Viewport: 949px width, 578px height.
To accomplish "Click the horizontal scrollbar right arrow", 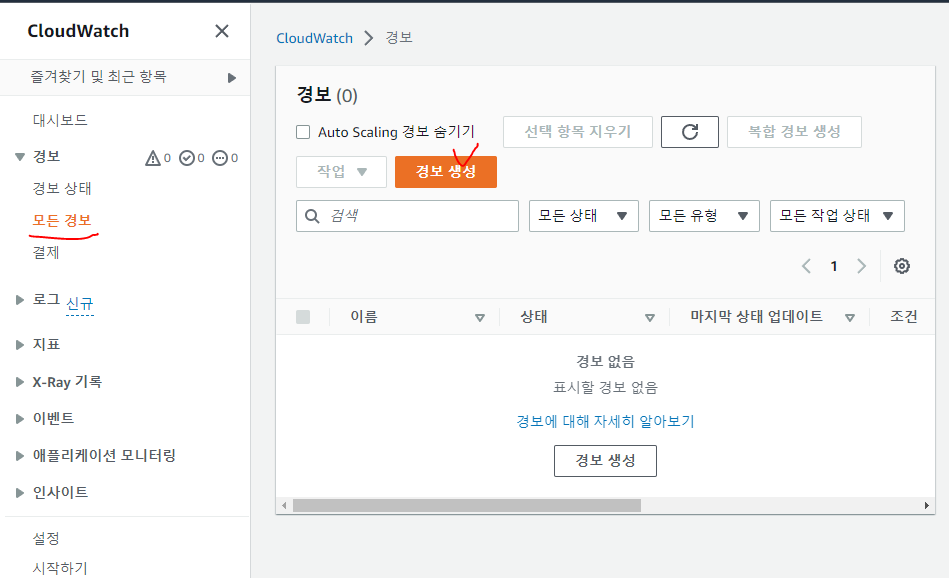I will pyautogui.click(x=927, y=505).
